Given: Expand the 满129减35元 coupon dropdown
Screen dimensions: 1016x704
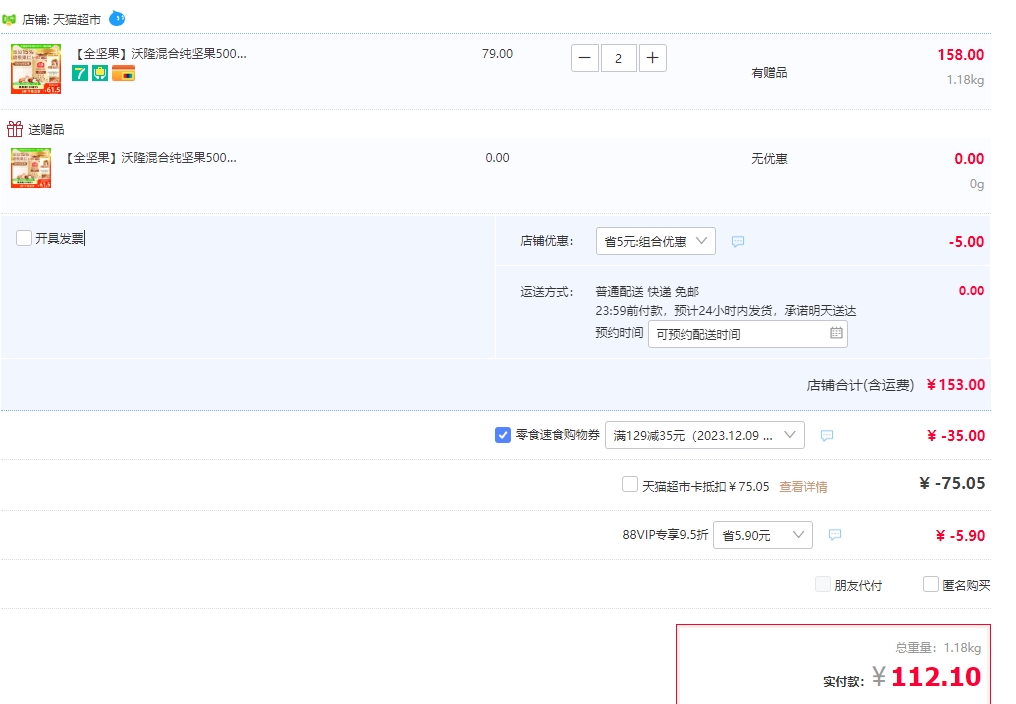Looking at the screenshot, I should pos(705,435).
